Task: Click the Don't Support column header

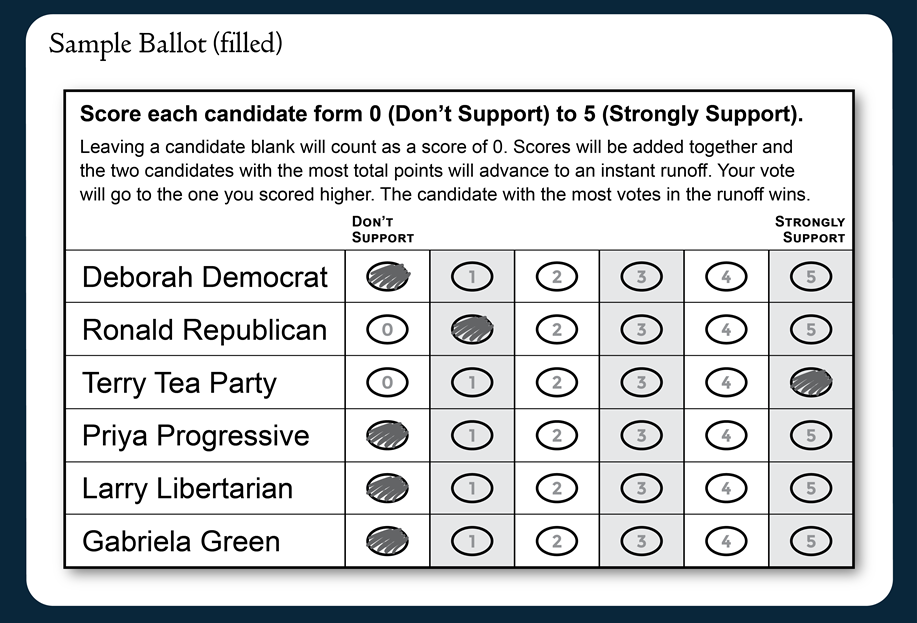Action: point(382,229)
